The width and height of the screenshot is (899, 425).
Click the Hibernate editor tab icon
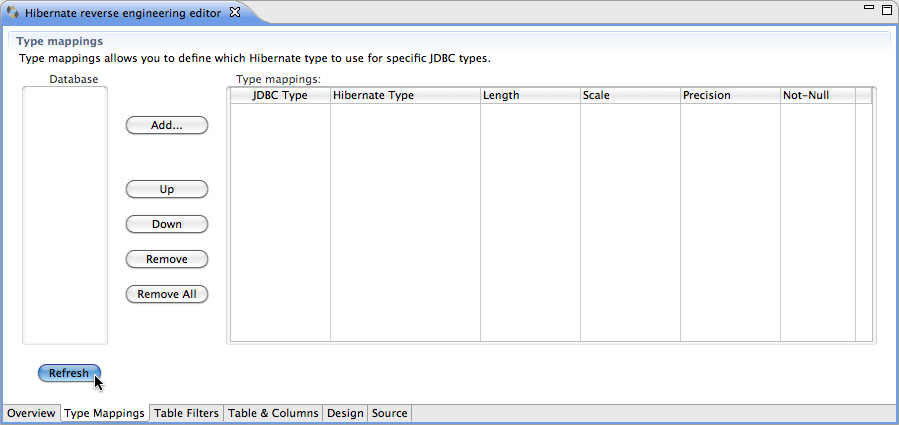pos(13,13)
